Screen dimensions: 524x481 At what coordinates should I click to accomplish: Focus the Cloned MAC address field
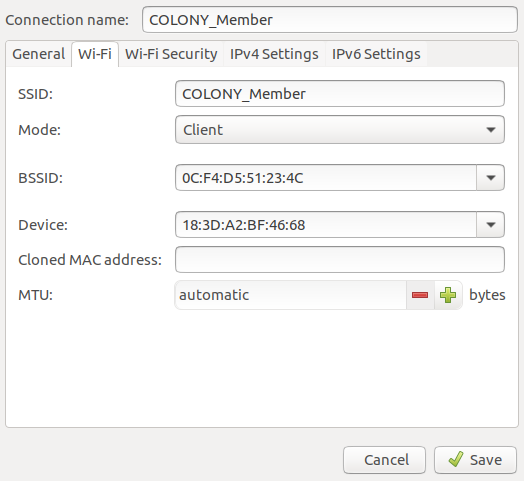tap(340, 260)
